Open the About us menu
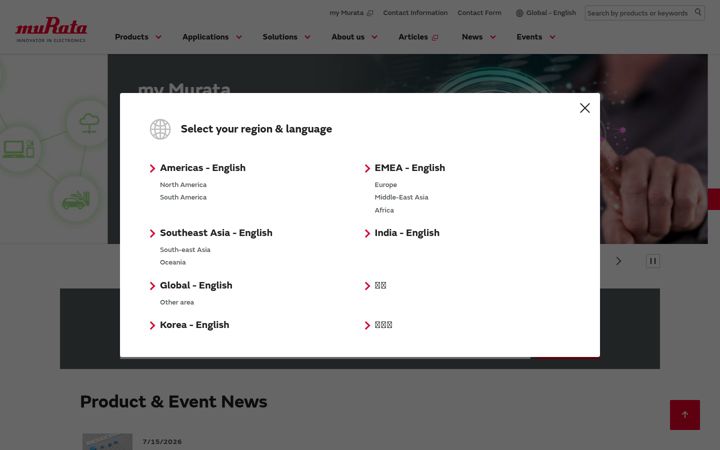This screenshot has width=720, height=450. point(348,37)
